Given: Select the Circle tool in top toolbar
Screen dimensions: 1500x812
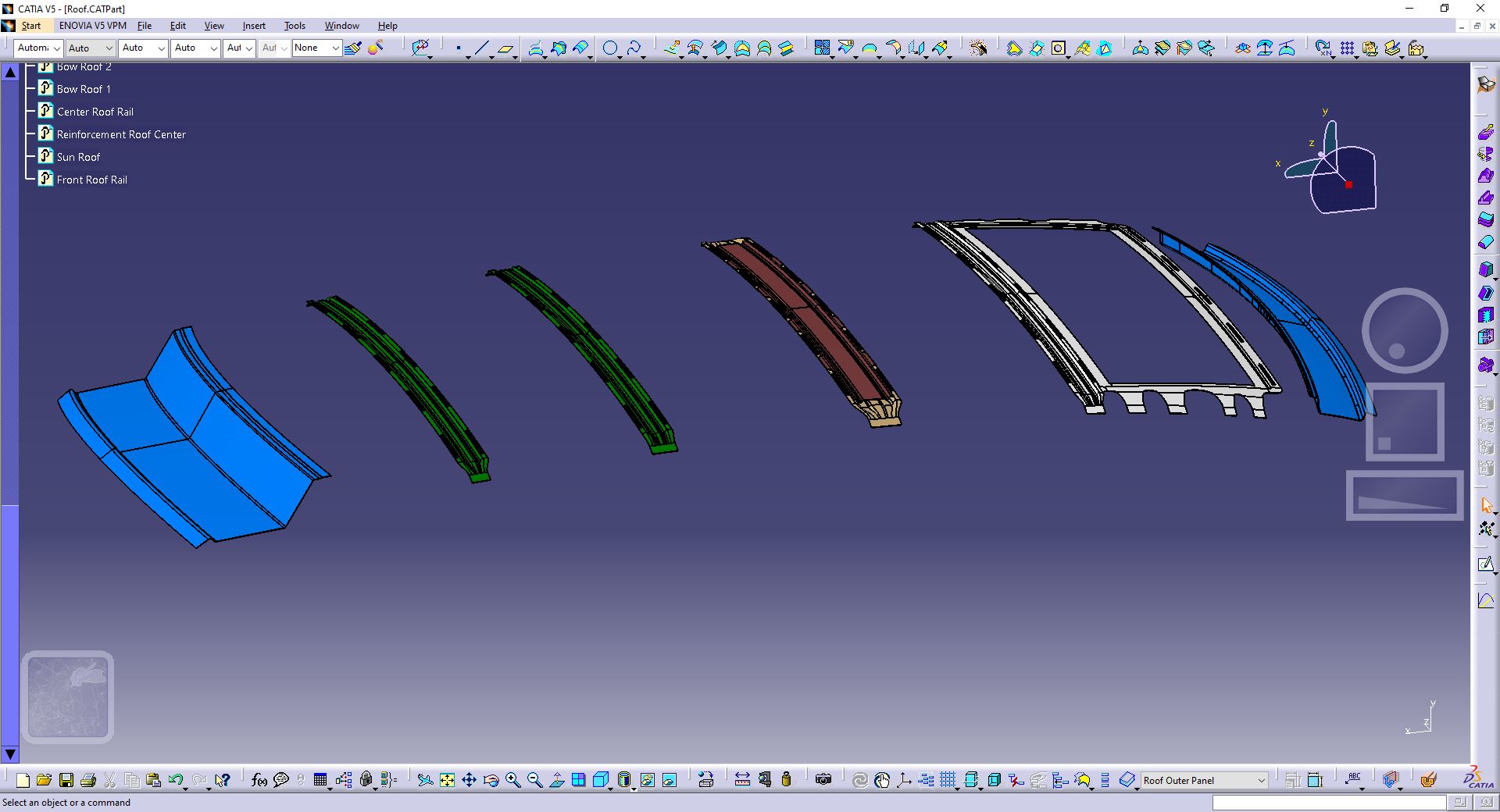Looking at the screenshot, I should tap(610, 48).
